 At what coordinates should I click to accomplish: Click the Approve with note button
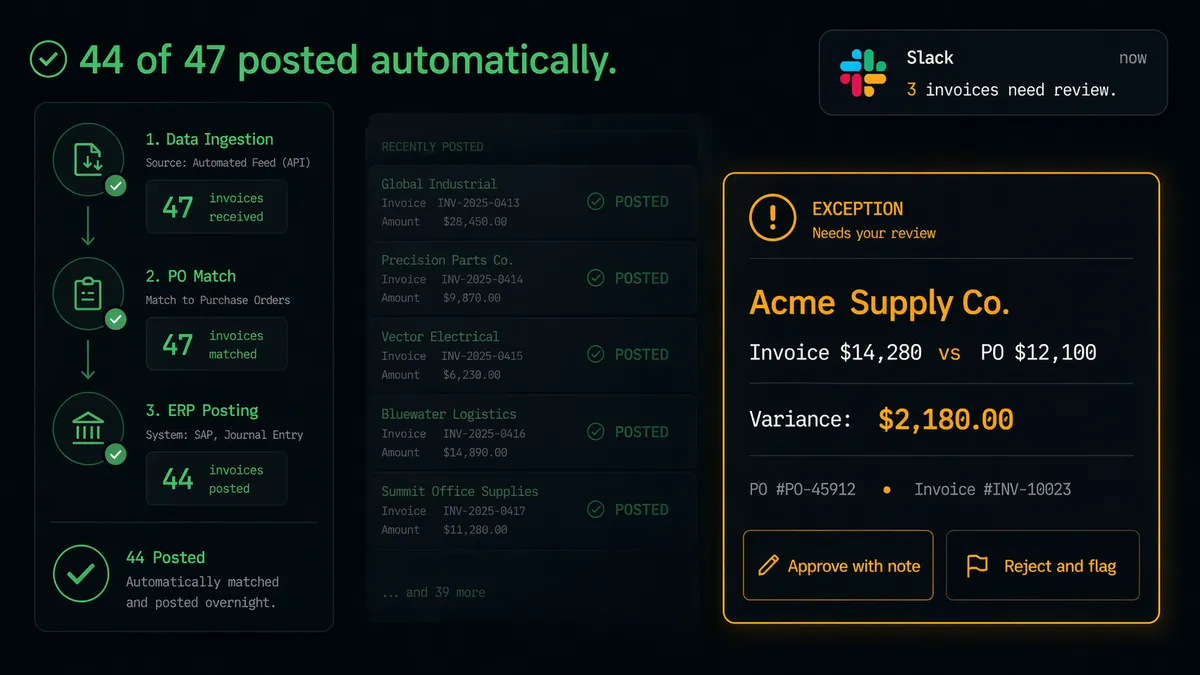click(x=838, y=565)
